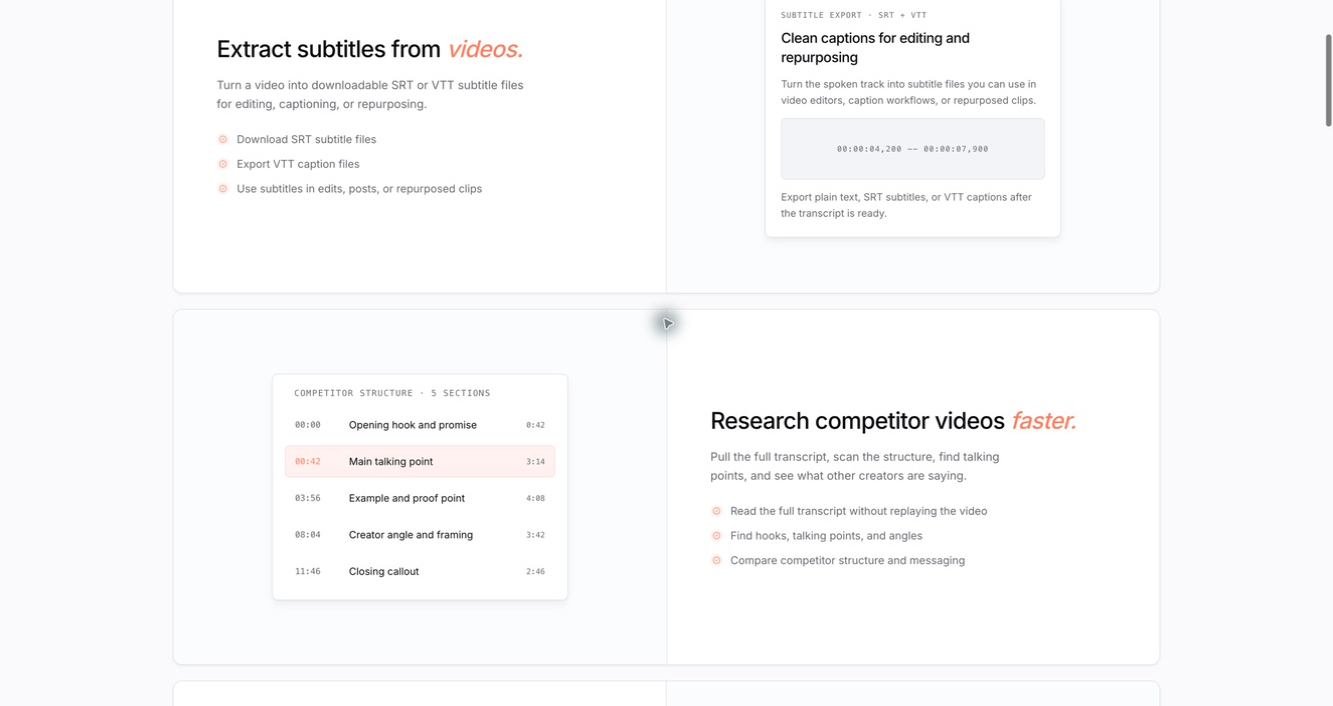Click the Clean captions for editing heading

[x=875, y=47]
